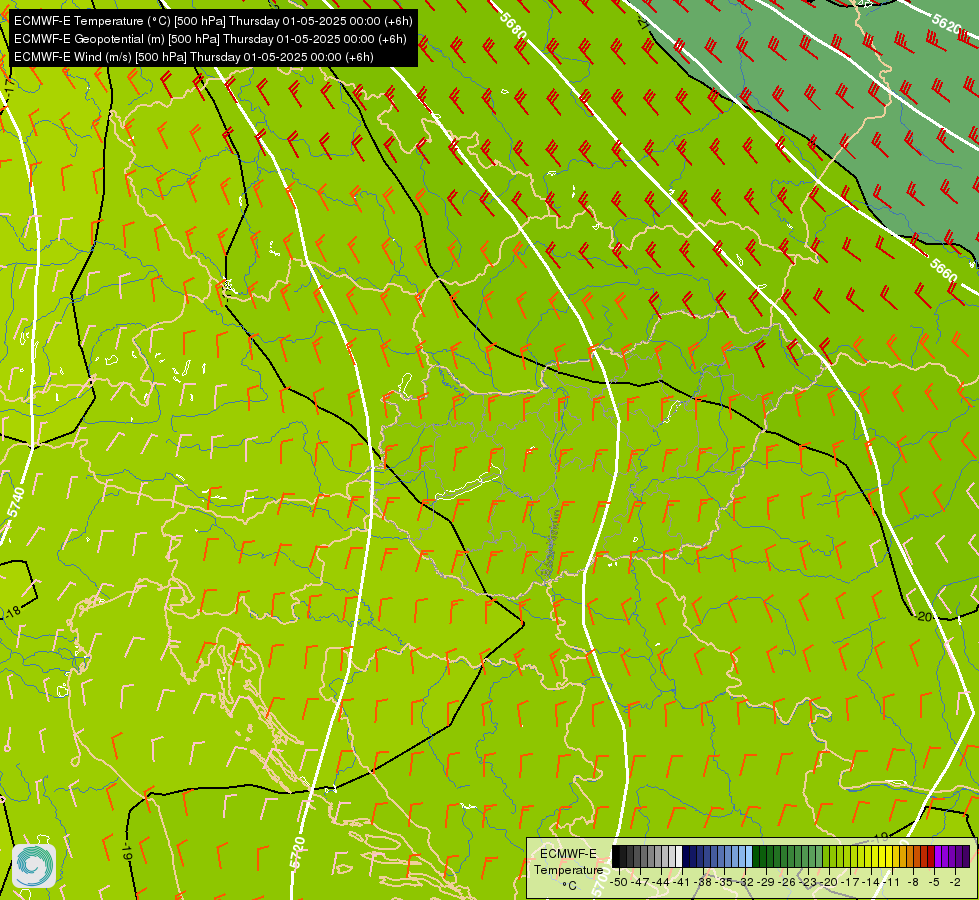
Task: Click the swirl weather logo icon
Action: point(34,866)
